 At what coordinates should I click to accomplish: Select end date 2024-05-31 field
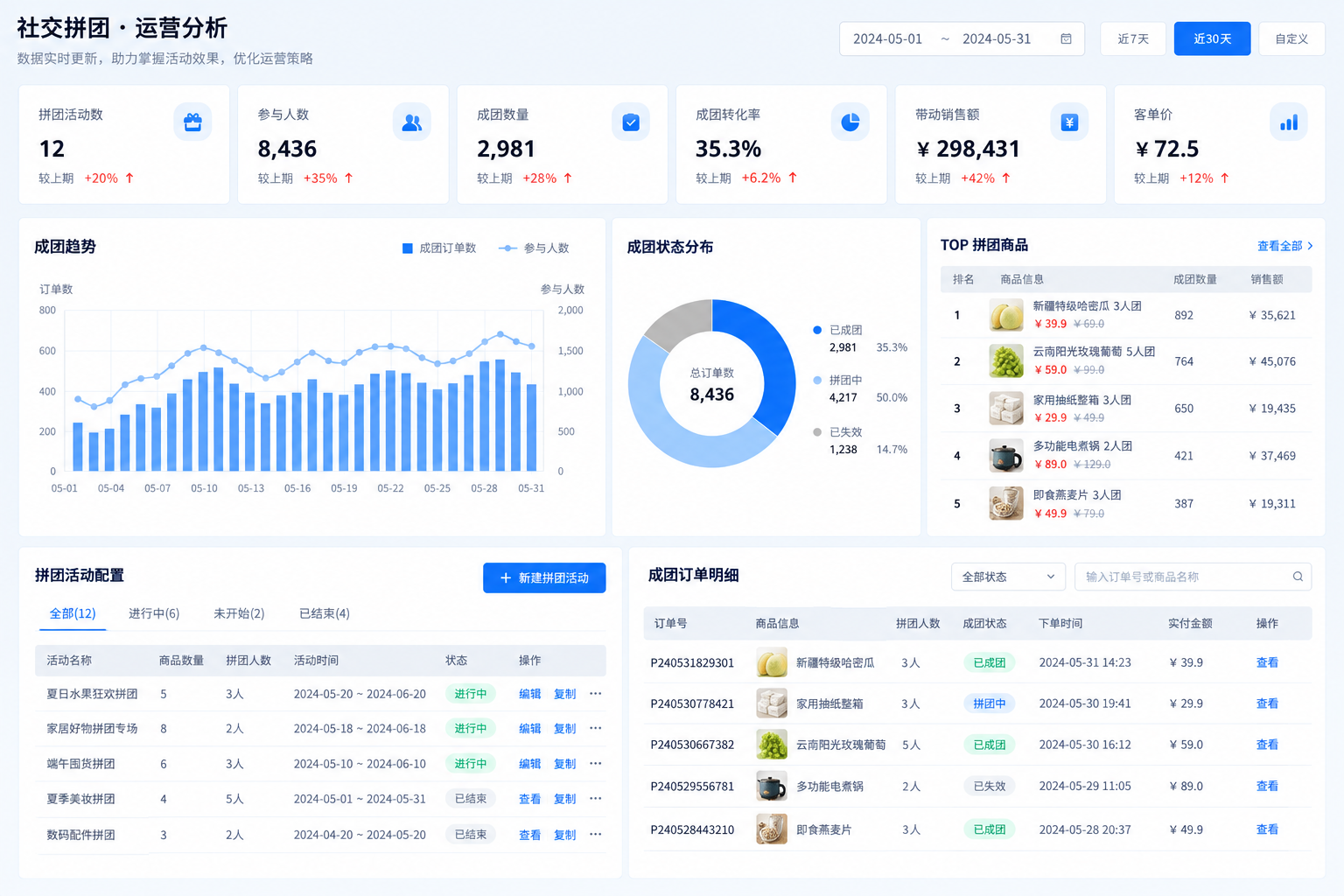click(997, 39)
